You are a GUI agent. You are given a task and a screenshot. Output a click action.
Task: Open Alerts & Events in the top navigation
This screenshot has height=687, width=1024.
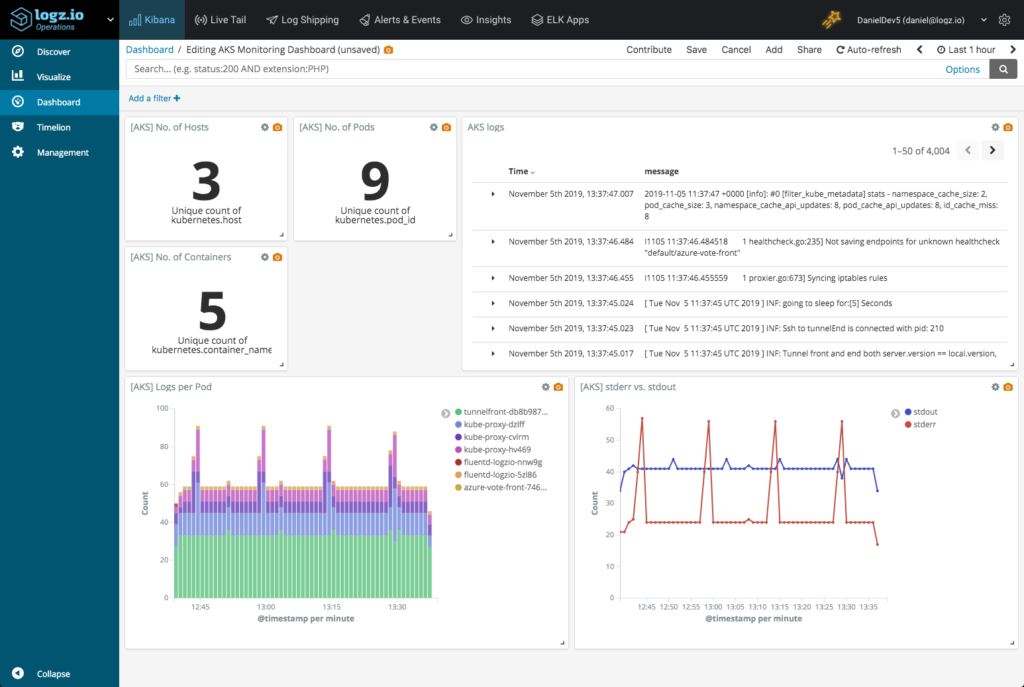pos(400,19)
